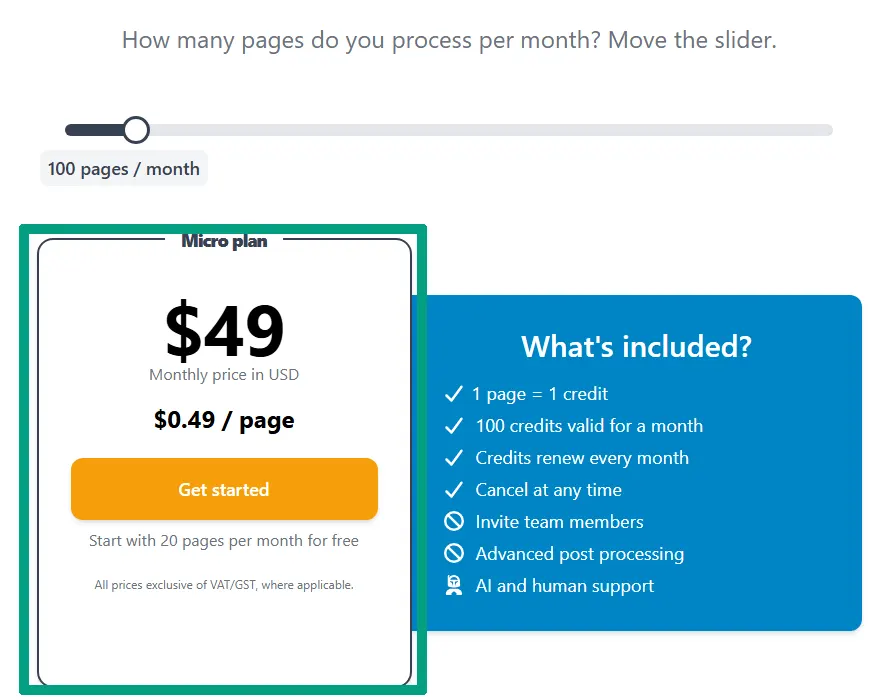Click the VAT/GST disclaimer text
The image size is (873, 700).
point(223,584)
